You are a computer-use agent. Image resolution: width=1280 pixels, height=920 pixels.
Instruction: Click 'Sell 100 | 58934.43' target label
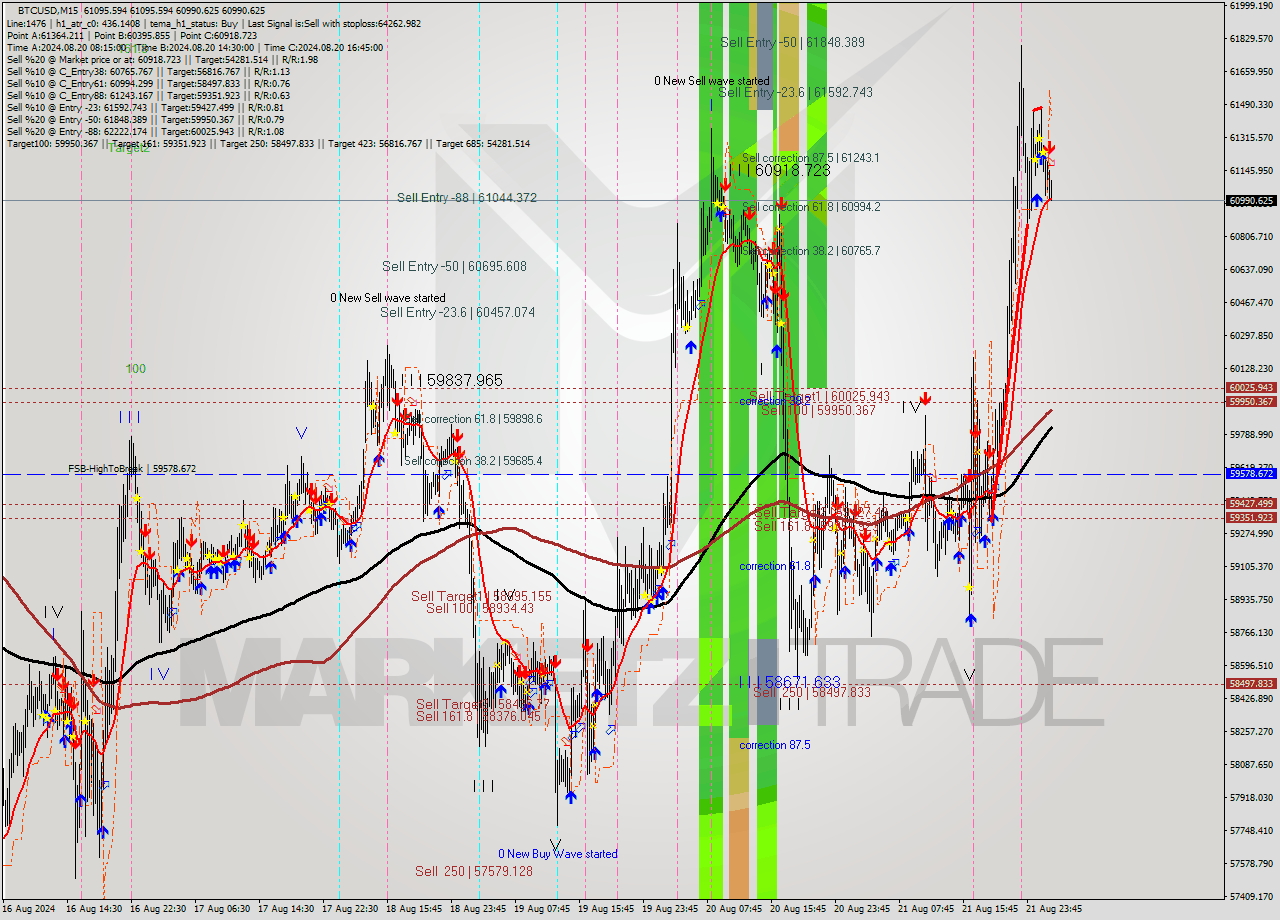[x=480, y=609]
